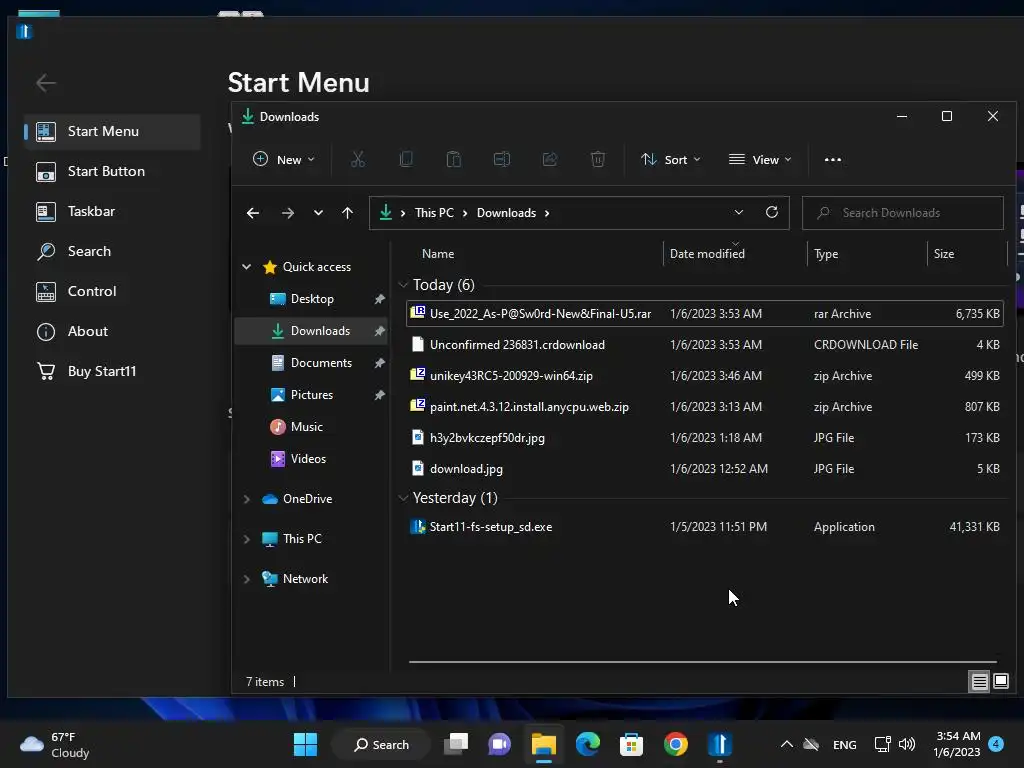This screenshot has width=1024, height=768.
Task: Open Documents in Quick access
Action: click(312, 362)
